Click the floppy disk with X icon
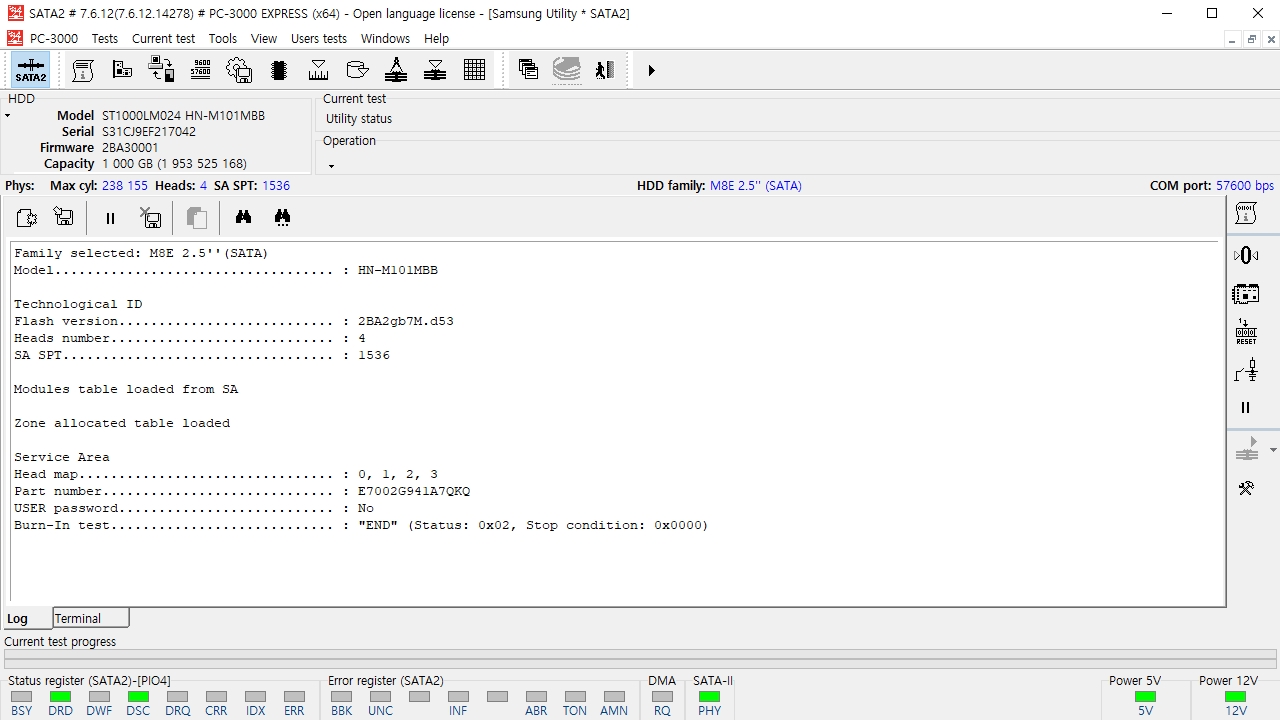This screenshot has width=1280, height=720. click(x=150, y=217)
